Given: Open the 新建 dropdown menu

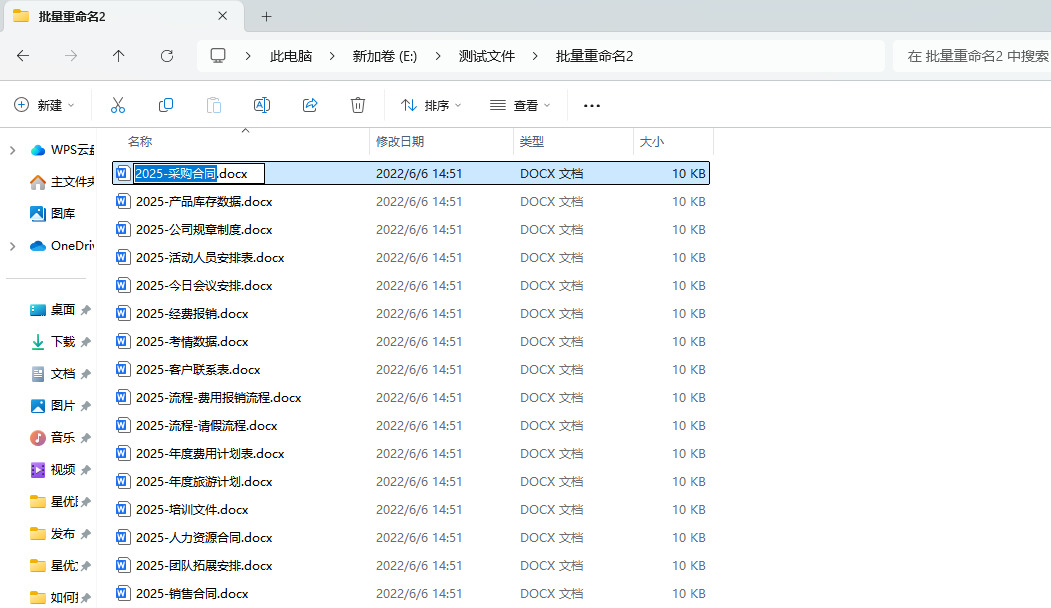Looking at the screenshot, I should 44,105.
